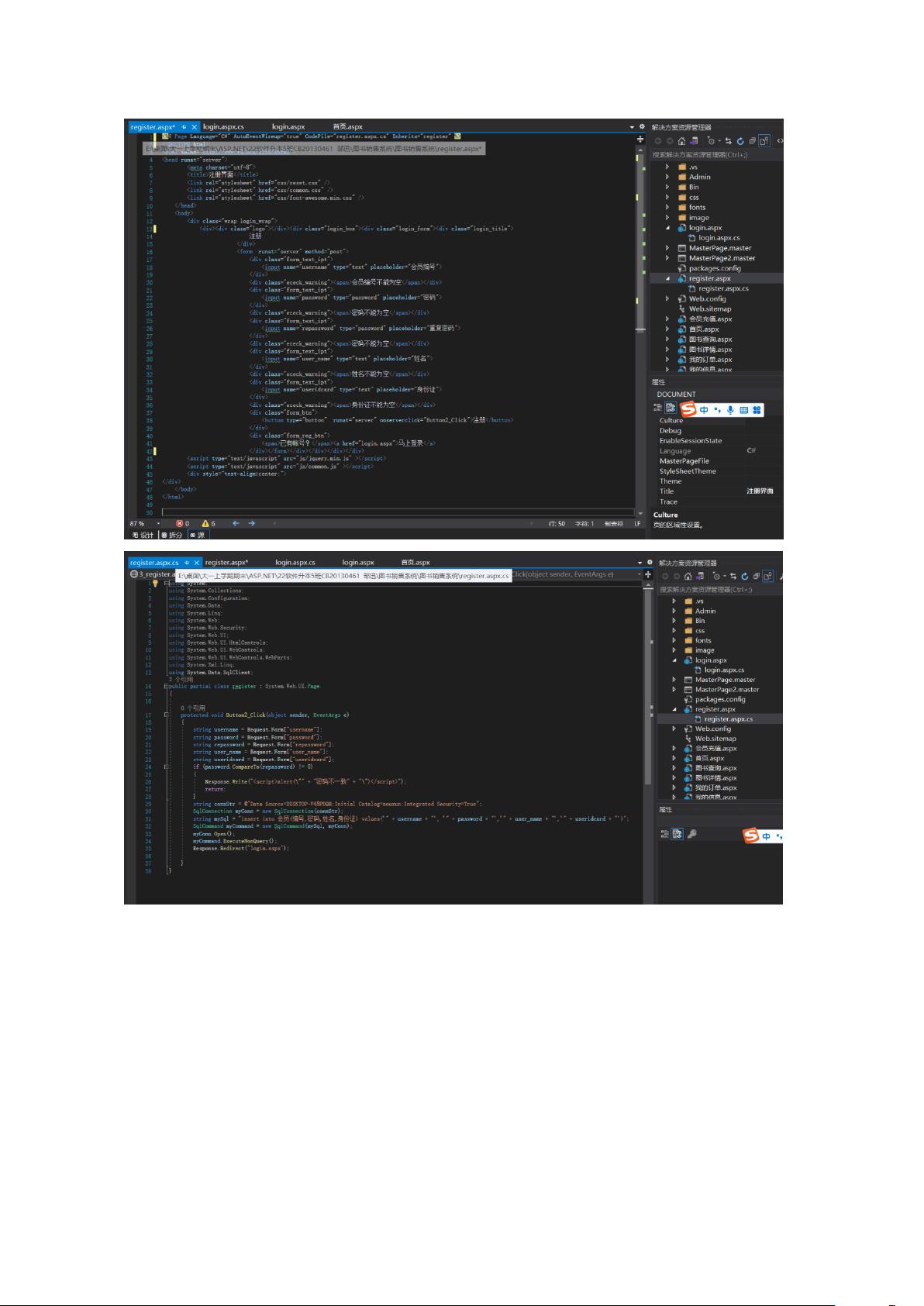
Task: Collapse register.aspx node in upper Solution Explorer
Action: click(x=667, y=278)
